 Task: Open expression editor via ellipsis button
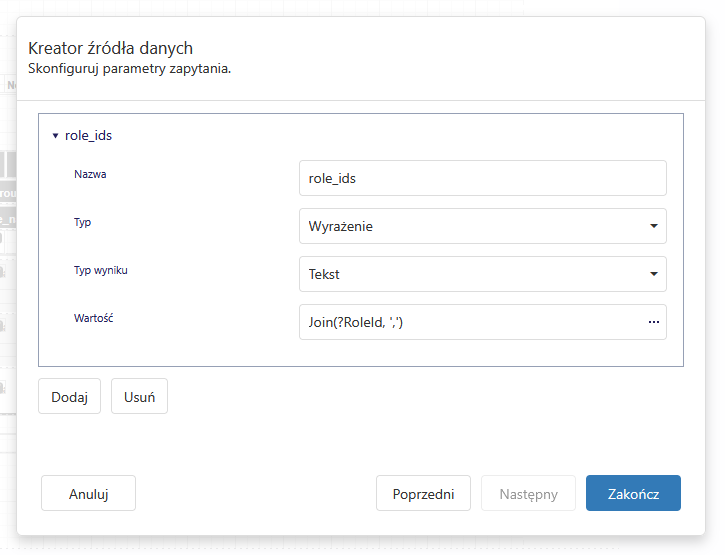(x=654, y=322)
